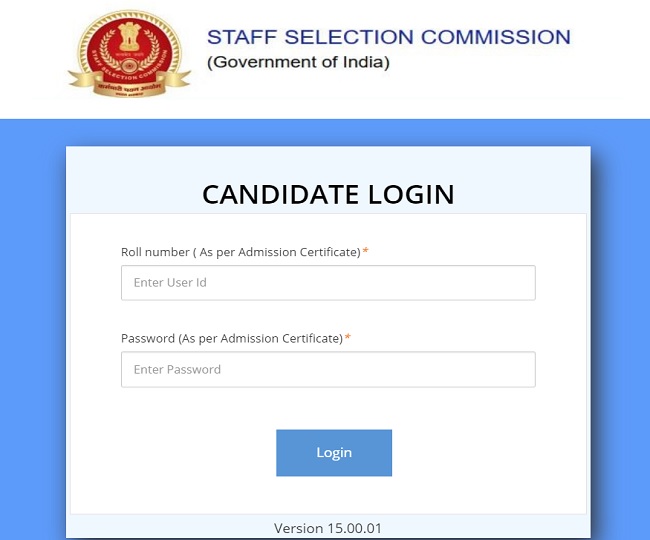Image resolution: width=650 pixels, height=540 pixels.
Task: Click the (Government of India) subtitle
Action: [298, 62]
